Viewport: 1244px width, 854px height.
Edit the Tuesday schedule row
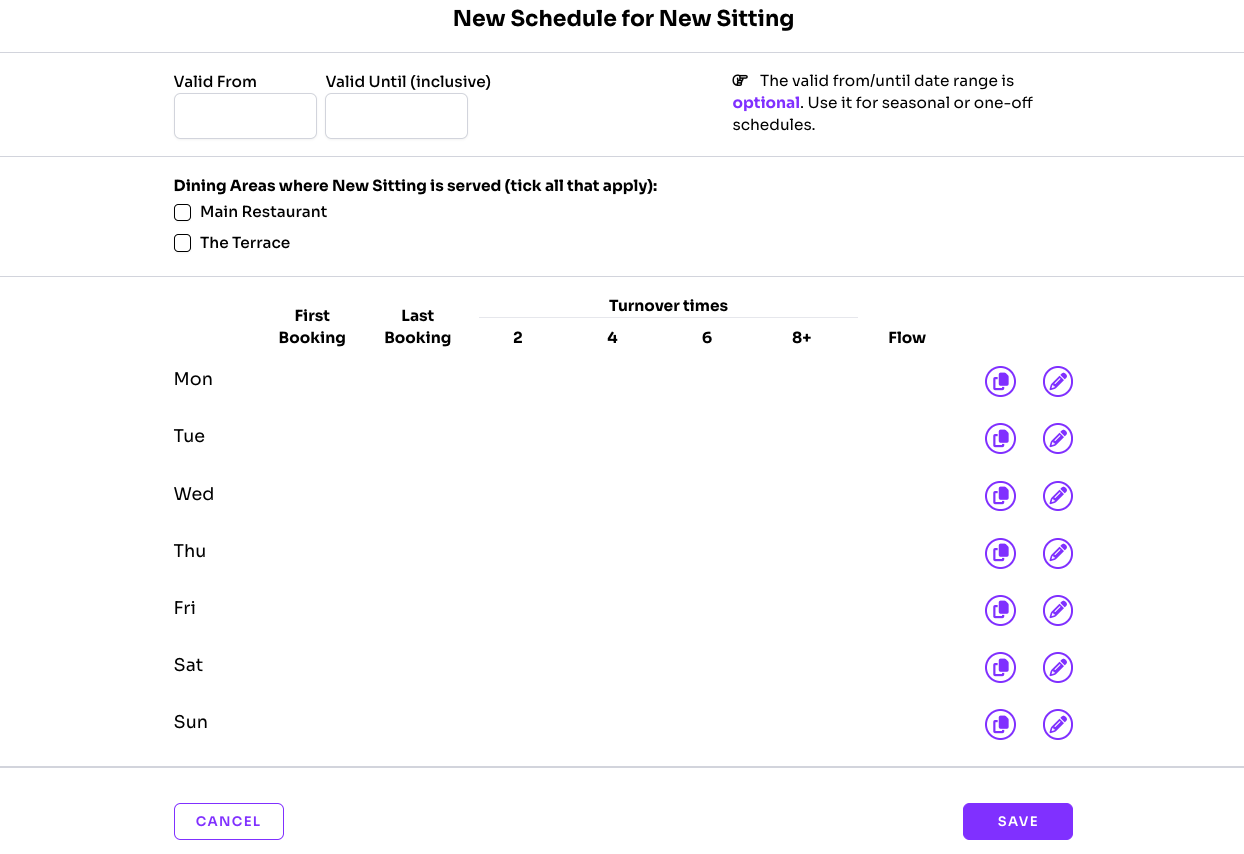1058,438
